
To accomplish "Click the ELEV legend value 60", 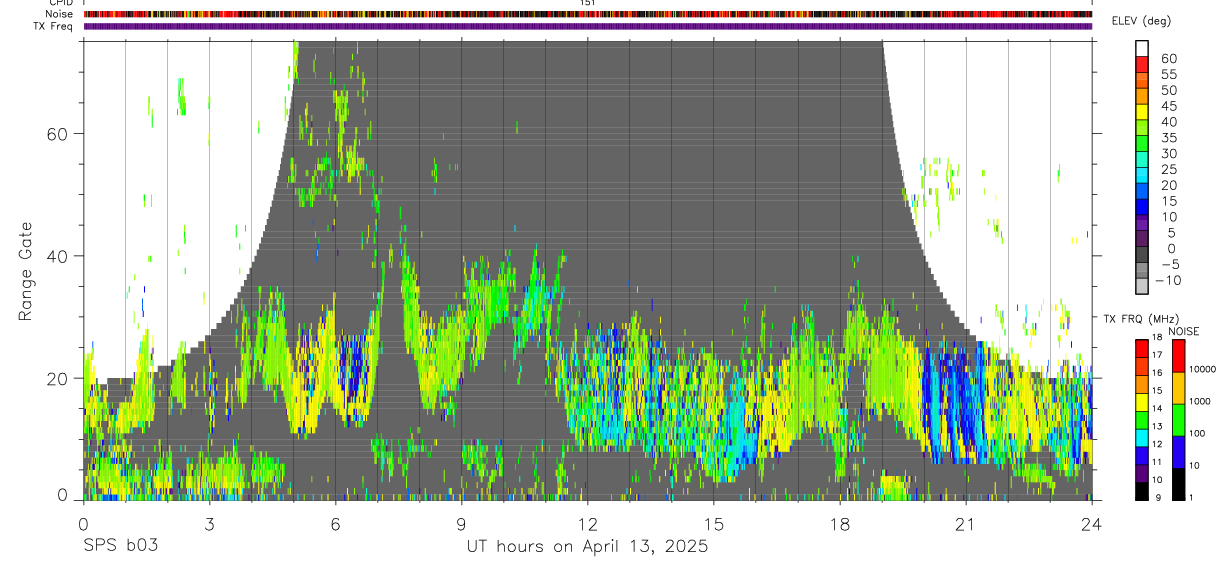I will (x=1168, y=58).
